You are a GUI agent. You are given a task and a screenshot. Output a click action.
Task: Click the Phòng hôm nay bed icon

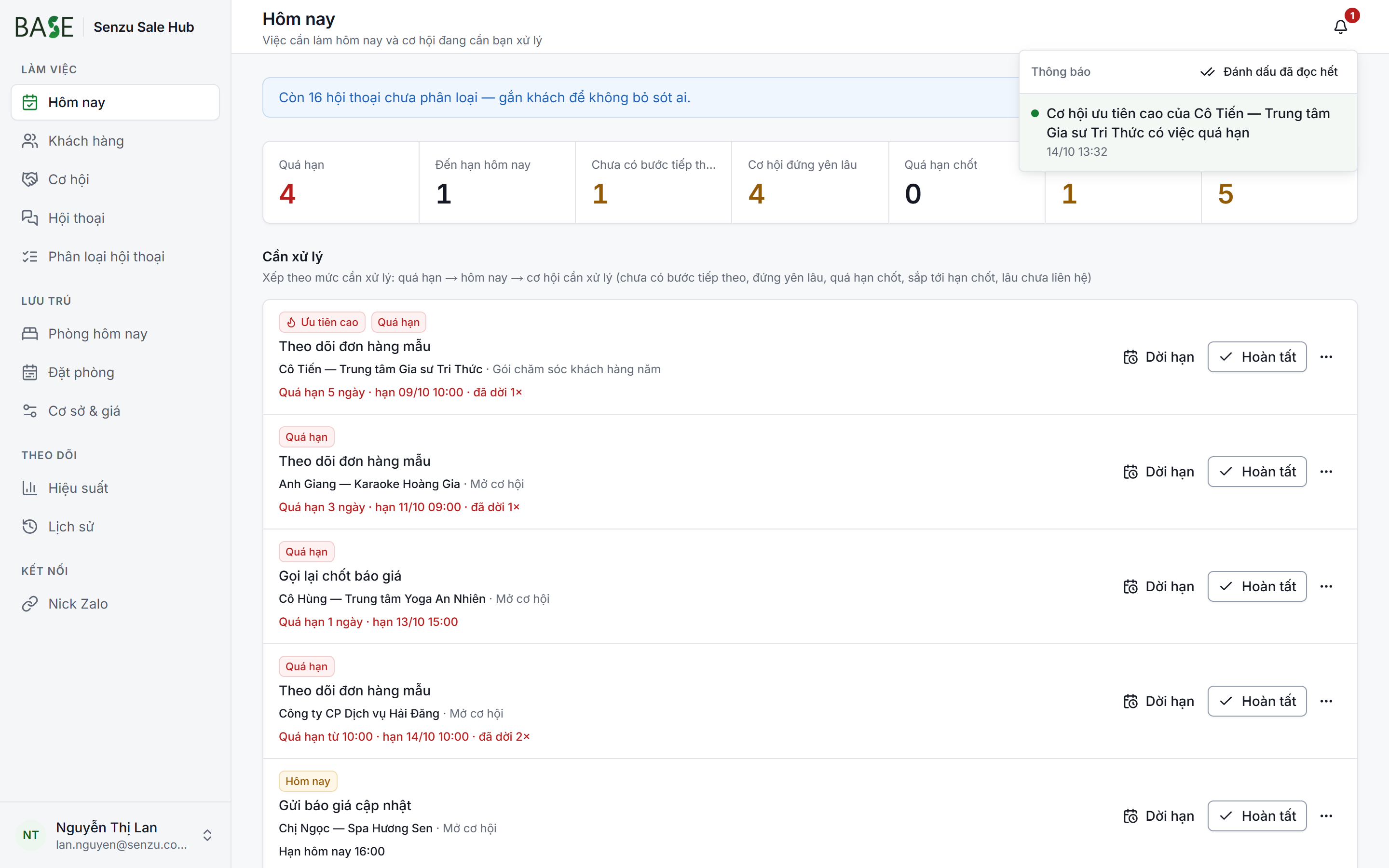click(30, 334)
